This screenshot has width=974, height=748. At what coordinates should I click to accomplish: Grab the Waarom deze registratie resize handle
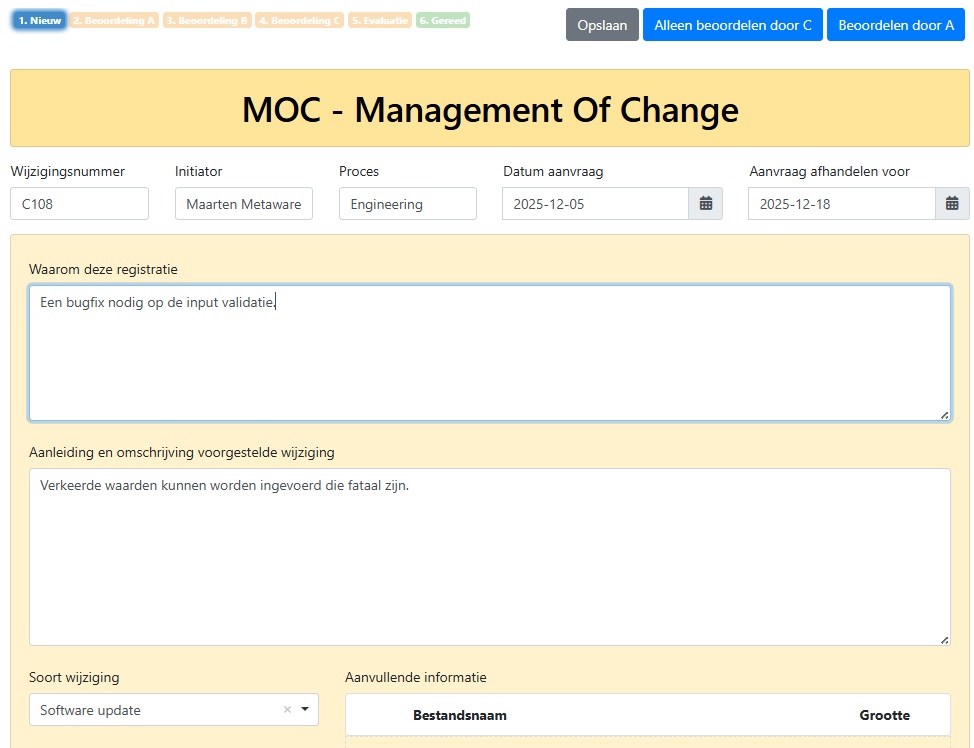point(944,414)
